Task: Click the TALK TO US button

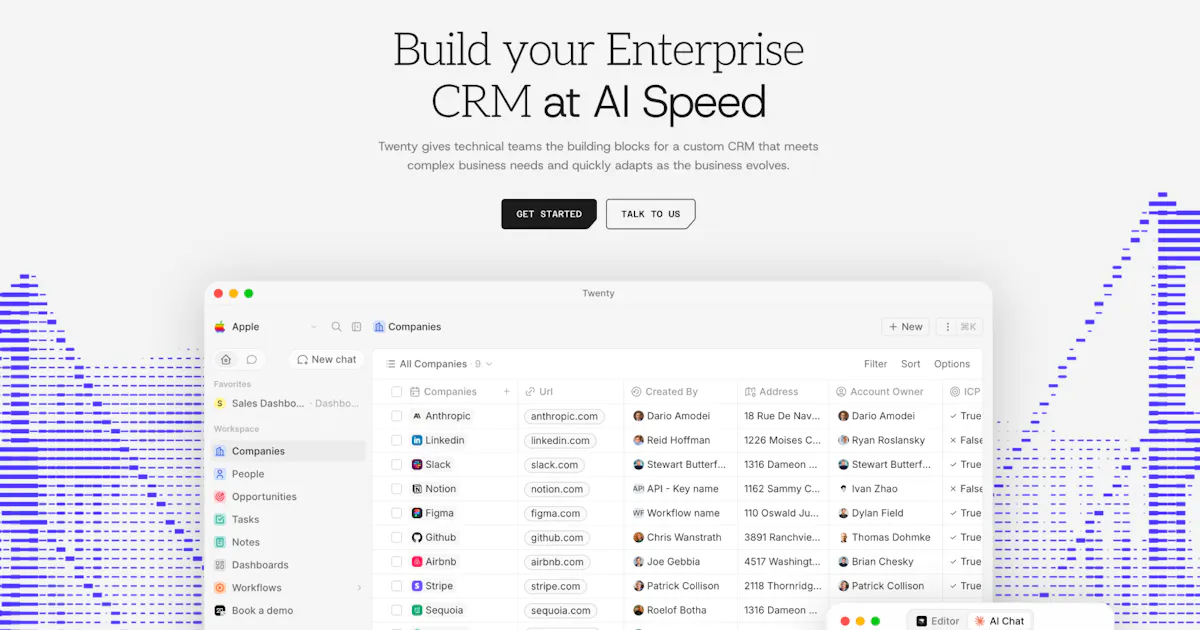Action: (650, 214)
